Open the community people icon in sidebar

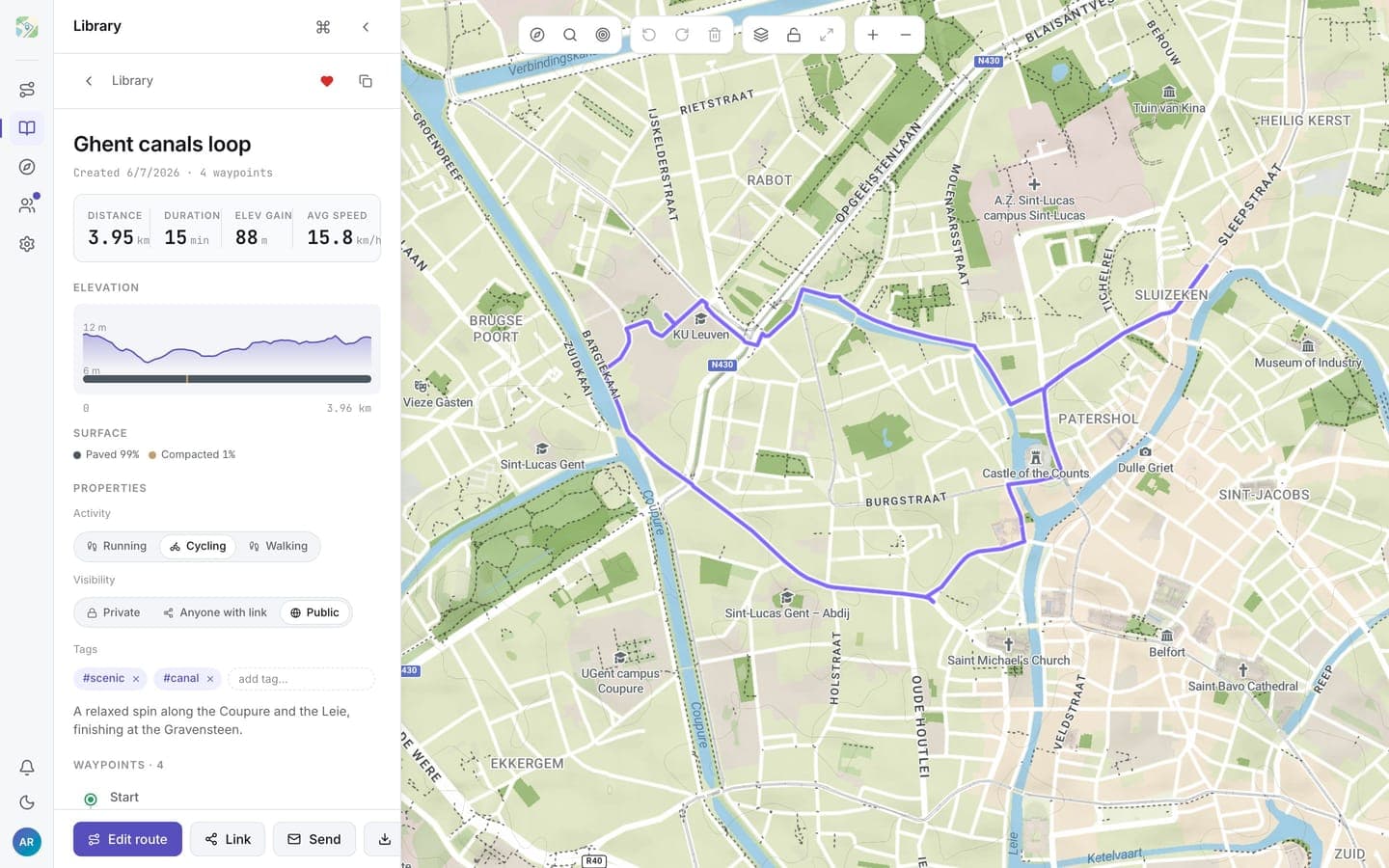(27, 205)
